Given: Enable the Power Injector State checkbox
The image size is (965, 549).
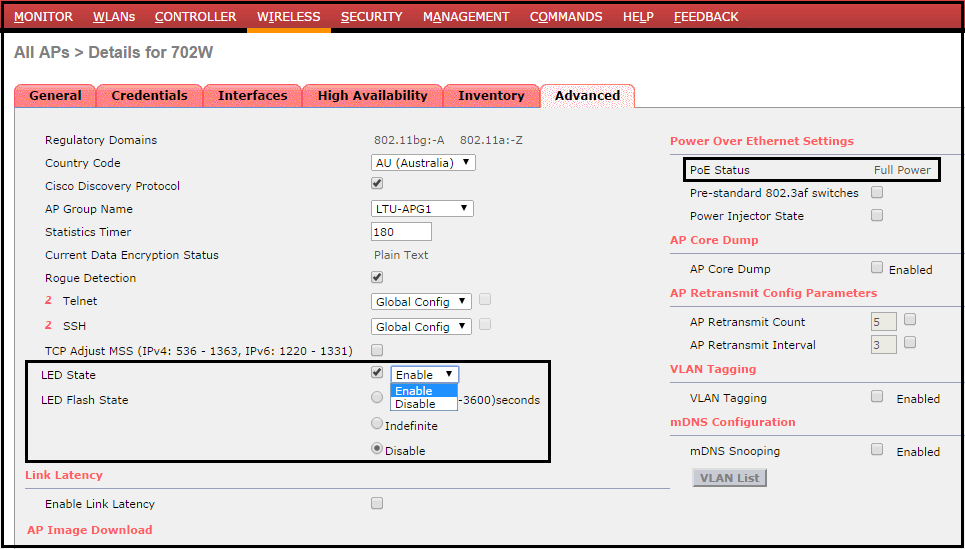Looking at the screenshot, I should pyautogui.click(x=877, y=215).
